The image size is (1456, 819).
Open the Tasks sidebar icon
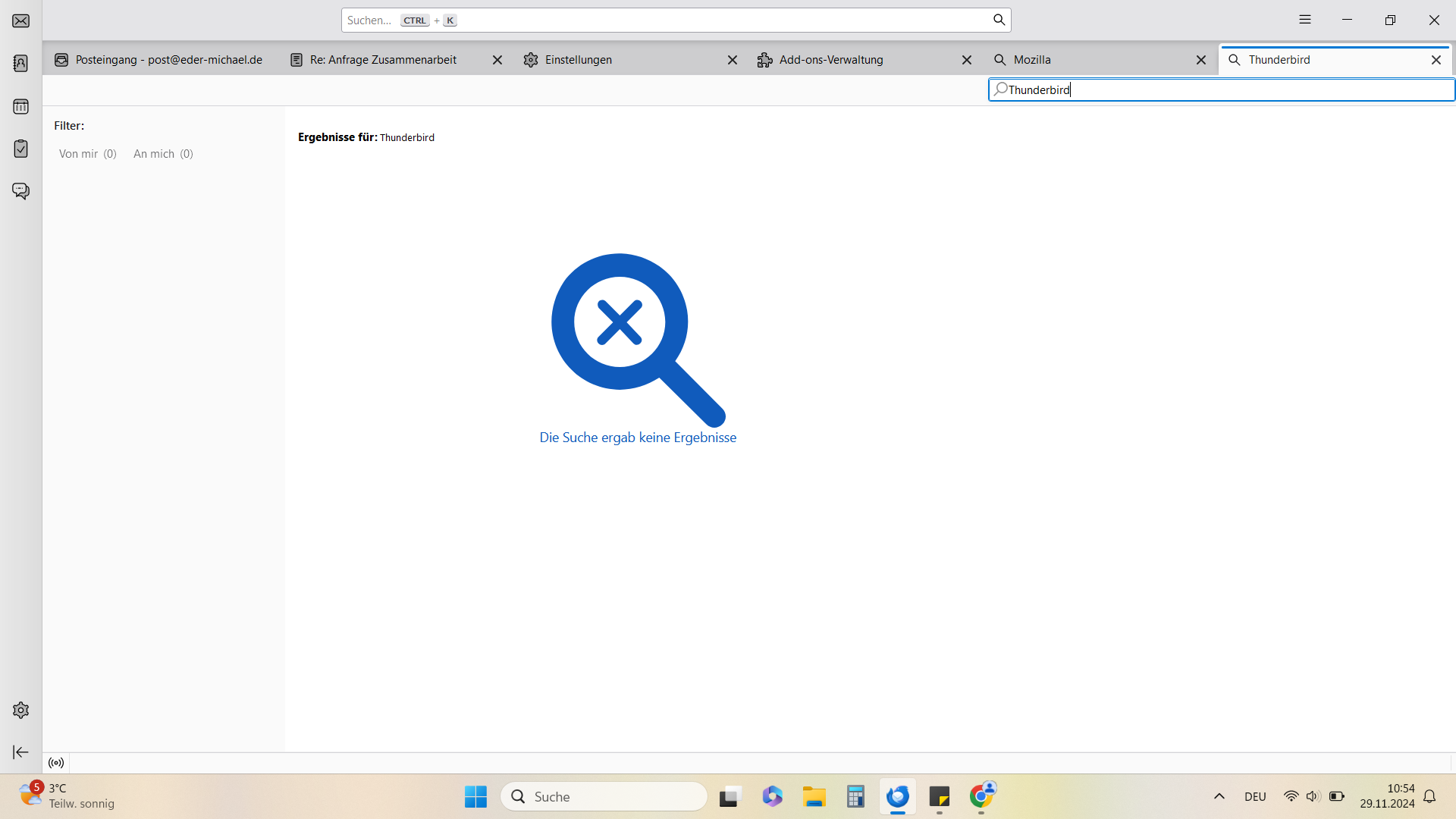[20, 149]
